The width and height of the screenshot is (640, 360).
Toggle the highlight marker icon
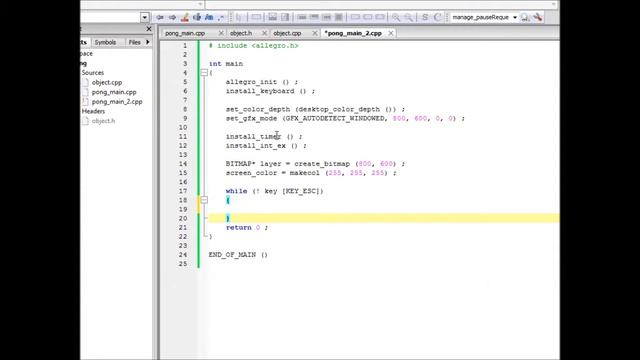(184, 17)
